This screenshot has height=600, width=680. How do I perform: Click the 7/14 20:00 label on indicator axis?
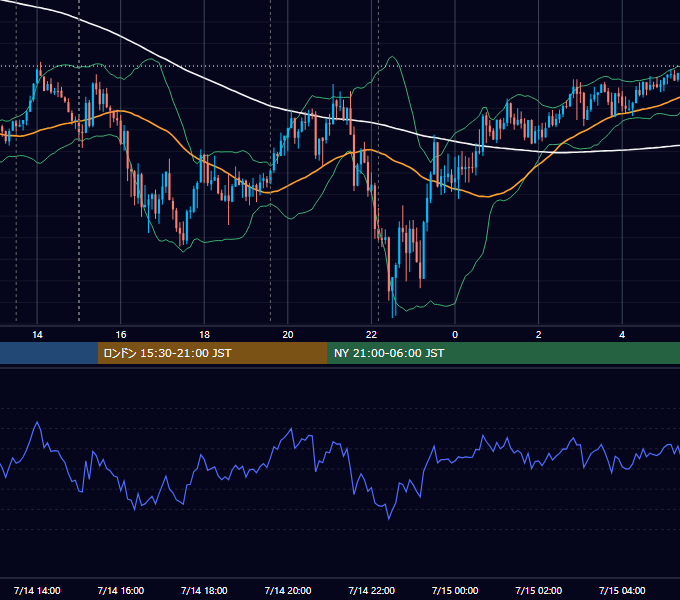pyautogui.click(x=288, y=590)
